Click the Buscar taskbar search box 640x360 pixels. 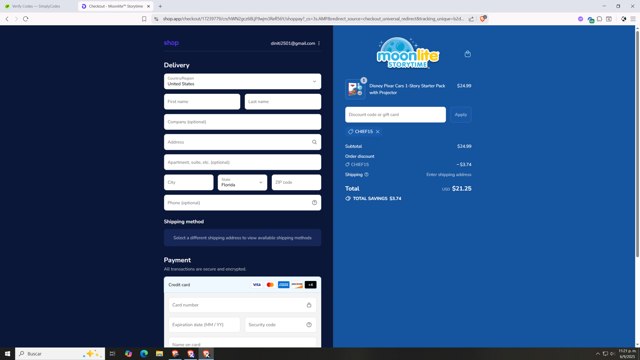(60, 354)
